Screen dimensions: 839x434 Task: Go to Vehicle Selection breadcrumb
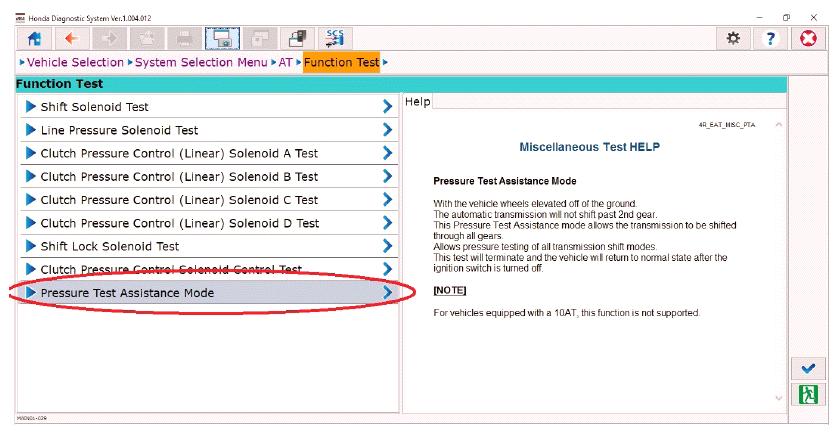[x=75, y=63]
